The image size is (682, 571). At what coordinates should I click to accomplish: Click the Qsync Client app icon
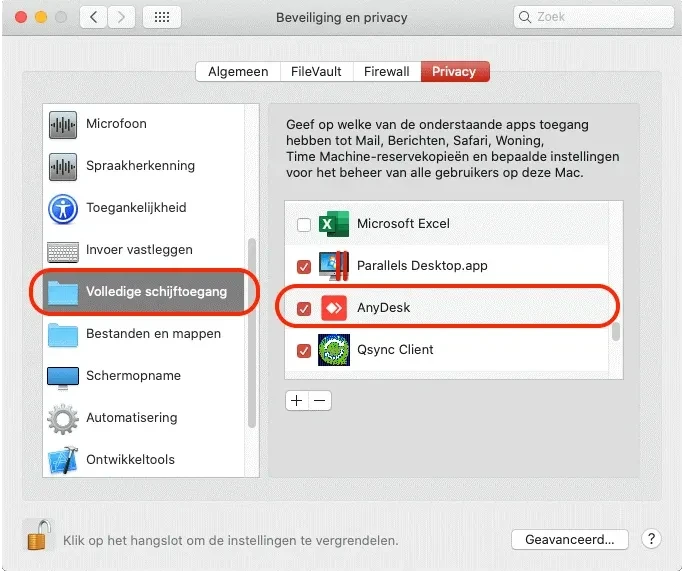334,350
